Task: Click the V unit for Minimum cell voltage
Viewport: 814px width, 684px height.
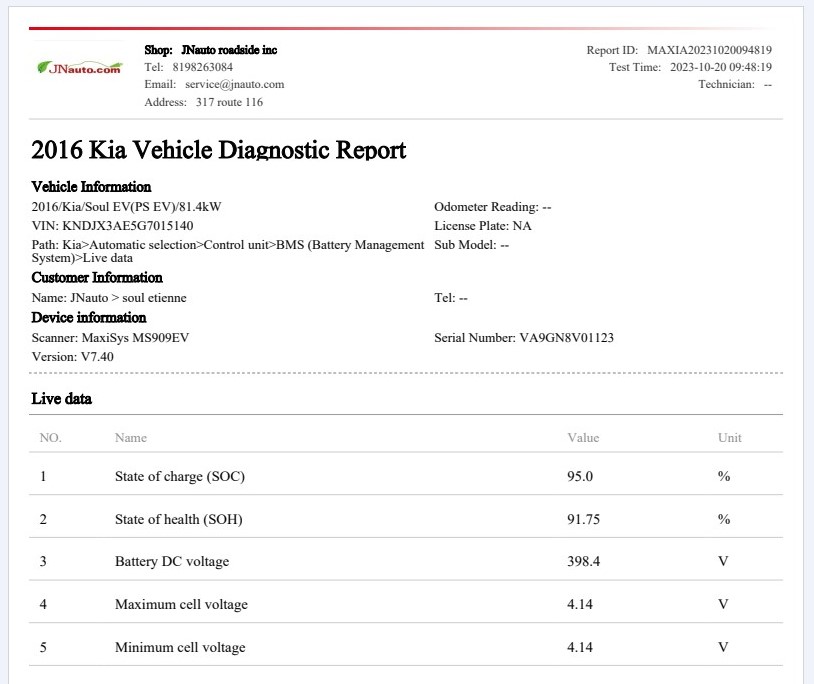Action: [723, 648]
